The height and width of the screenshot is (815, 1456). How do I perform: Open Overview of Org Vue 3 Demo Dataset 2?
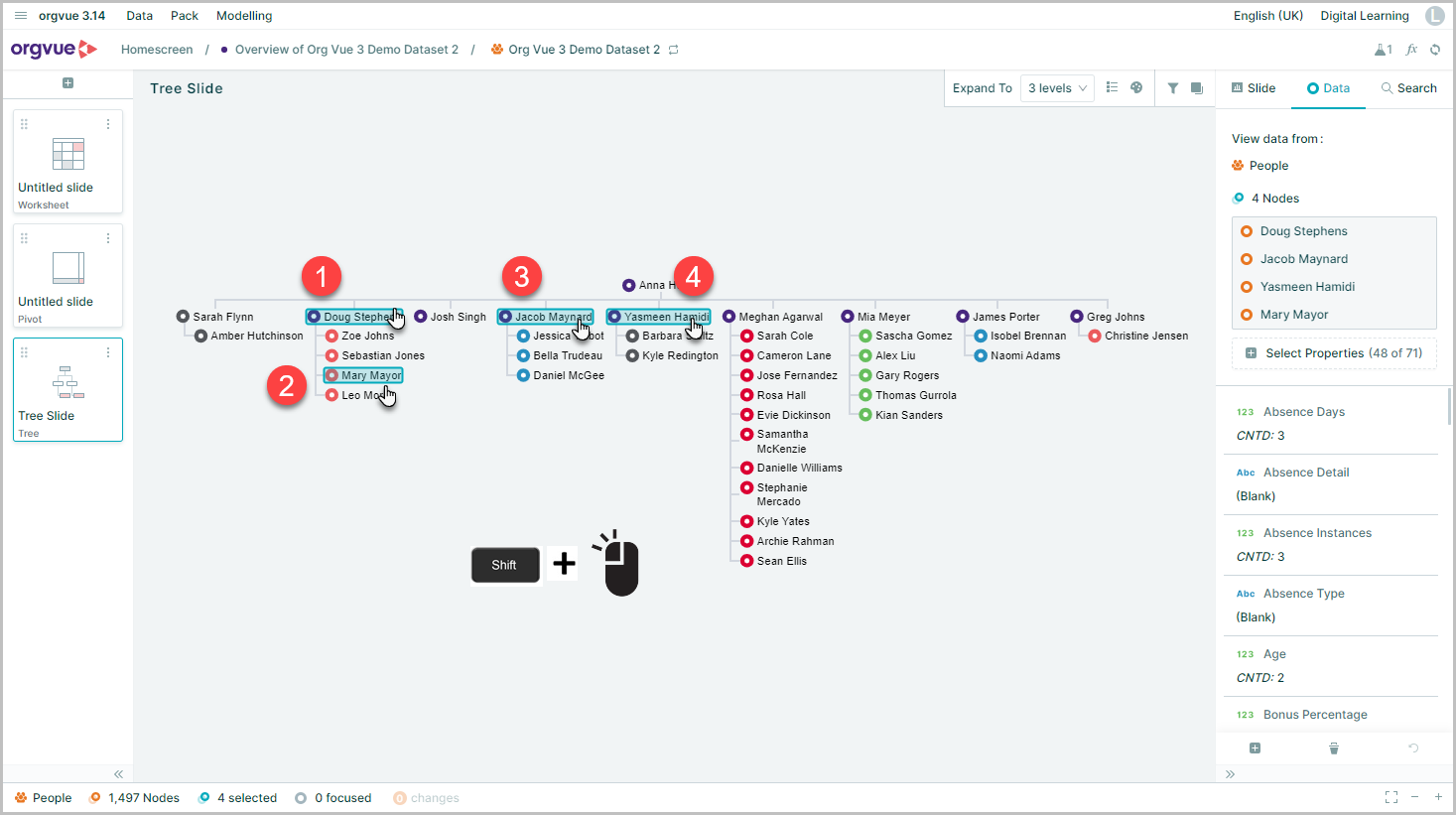click(346, 50)
